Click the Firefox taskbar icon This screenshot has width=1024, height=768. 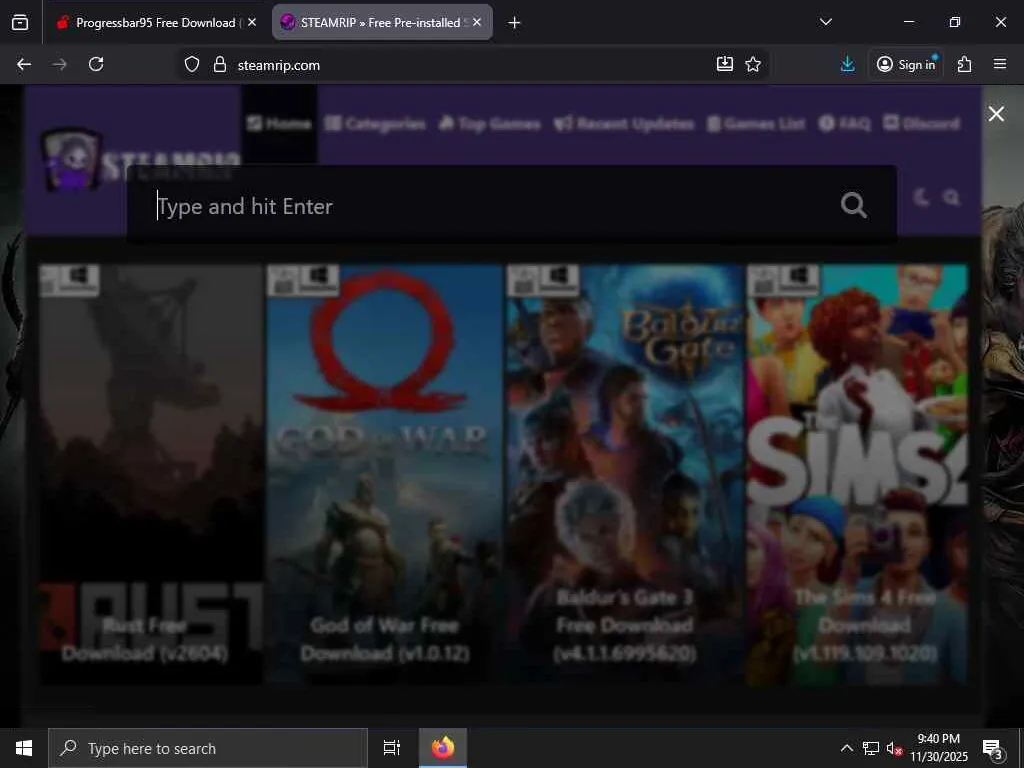(x=443, y=748)
